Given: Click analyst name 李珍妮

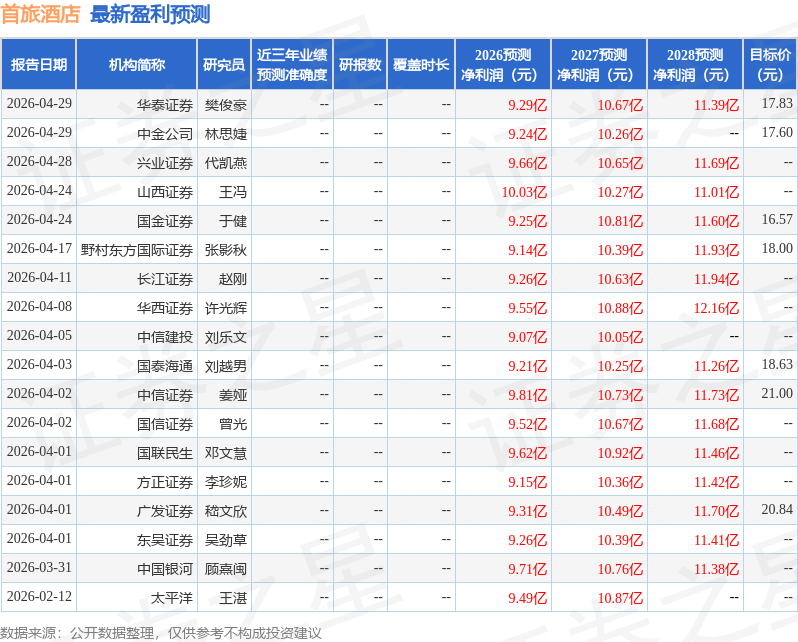Looking at the screenshot, I should point(226,482).
